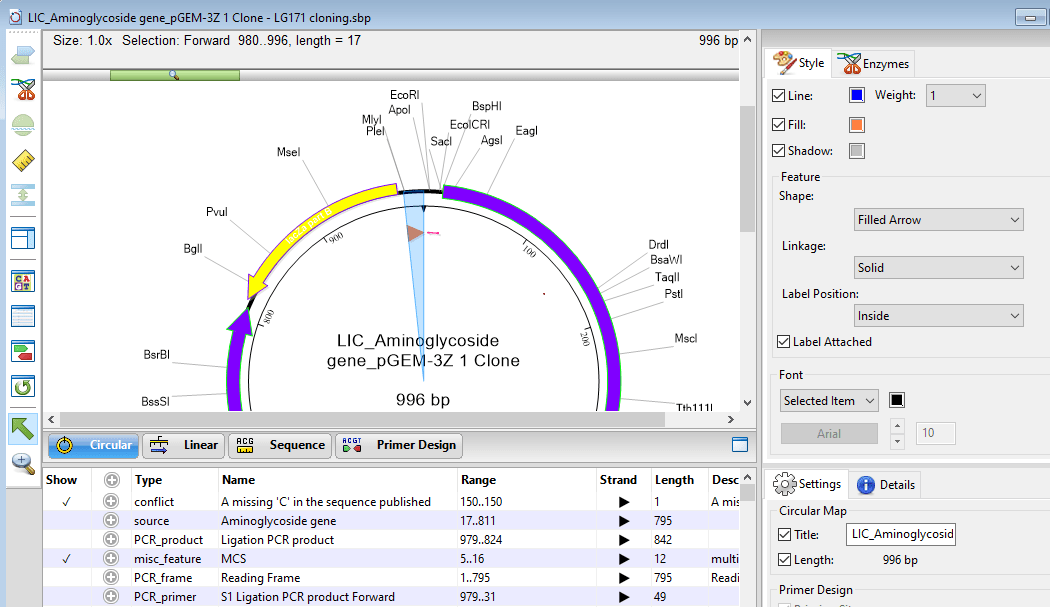Image resolution: width=1050 pixels, height=607 pixels.
Task: Click the pale green feature arrow toolbar icon
Action: point(23,55)
